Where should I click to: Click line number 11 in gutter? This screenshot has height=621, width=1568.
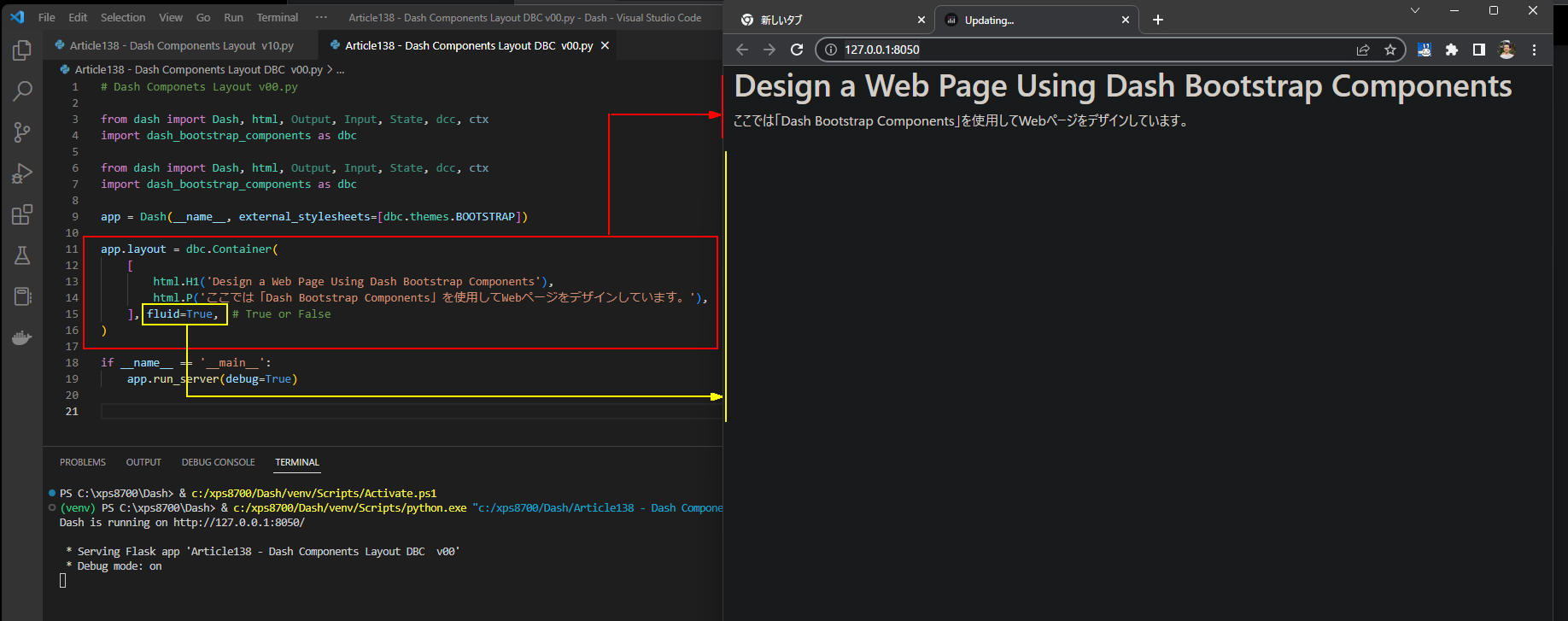point(72,249)
